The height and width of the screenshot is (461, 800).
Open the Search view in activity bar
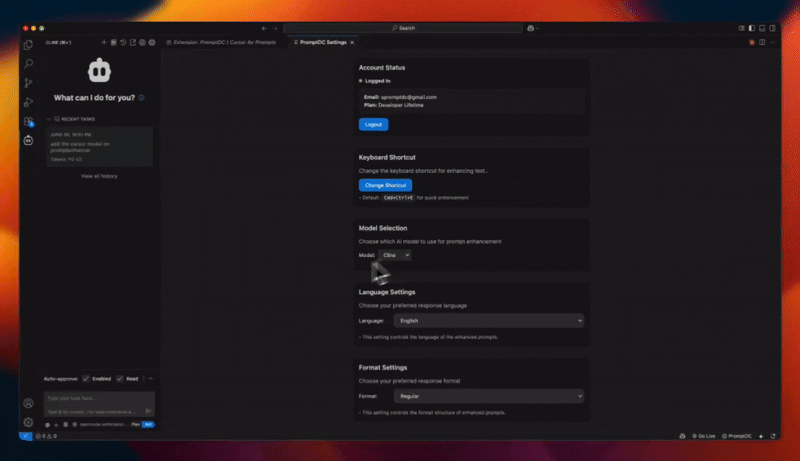tap(28, 63)
